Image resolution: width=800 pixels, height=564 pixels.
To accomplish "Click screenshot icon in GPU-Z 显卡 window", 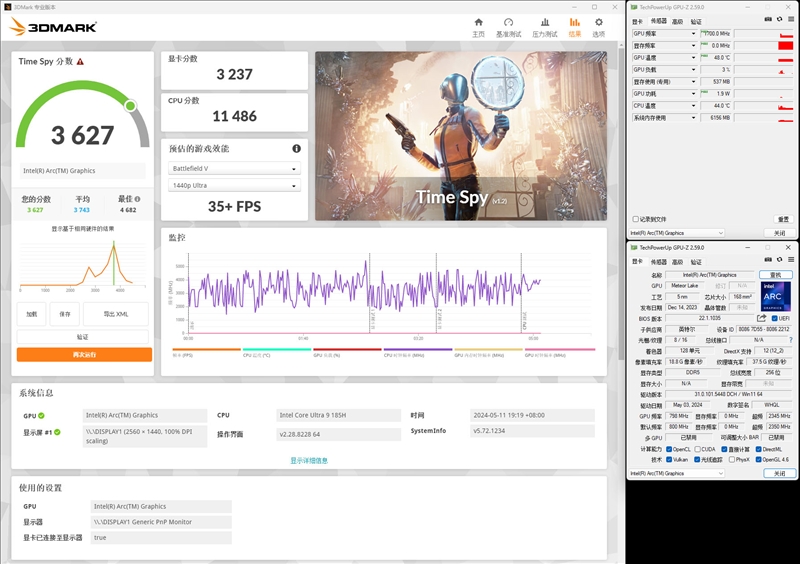I will (x=768, y=260).
